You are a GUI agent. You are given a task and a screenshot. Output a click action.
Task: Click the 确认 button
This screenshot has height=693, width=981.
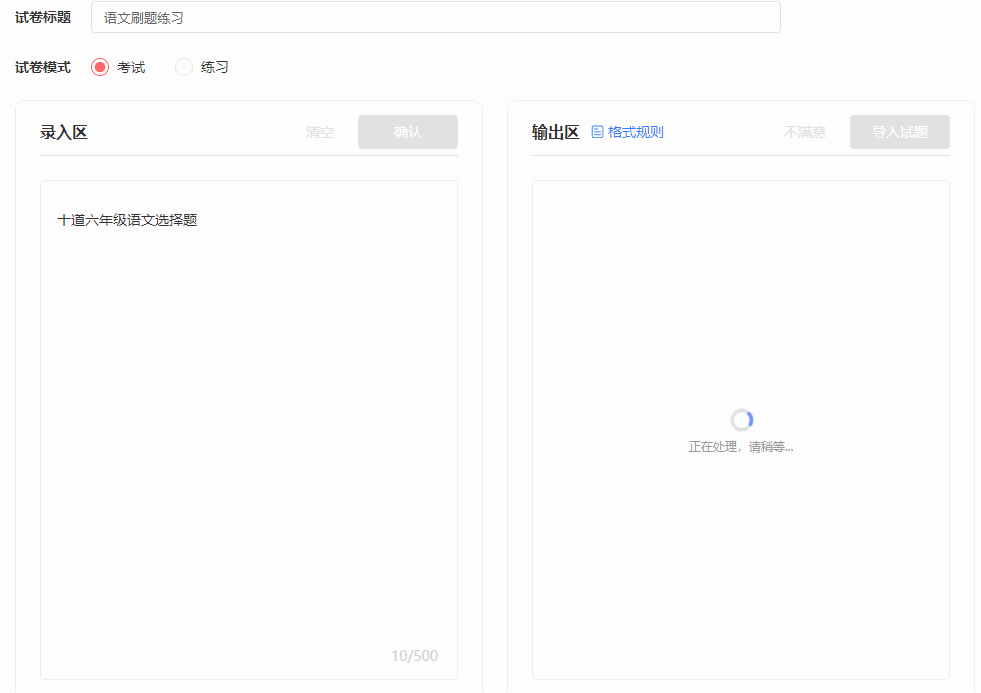408,132
